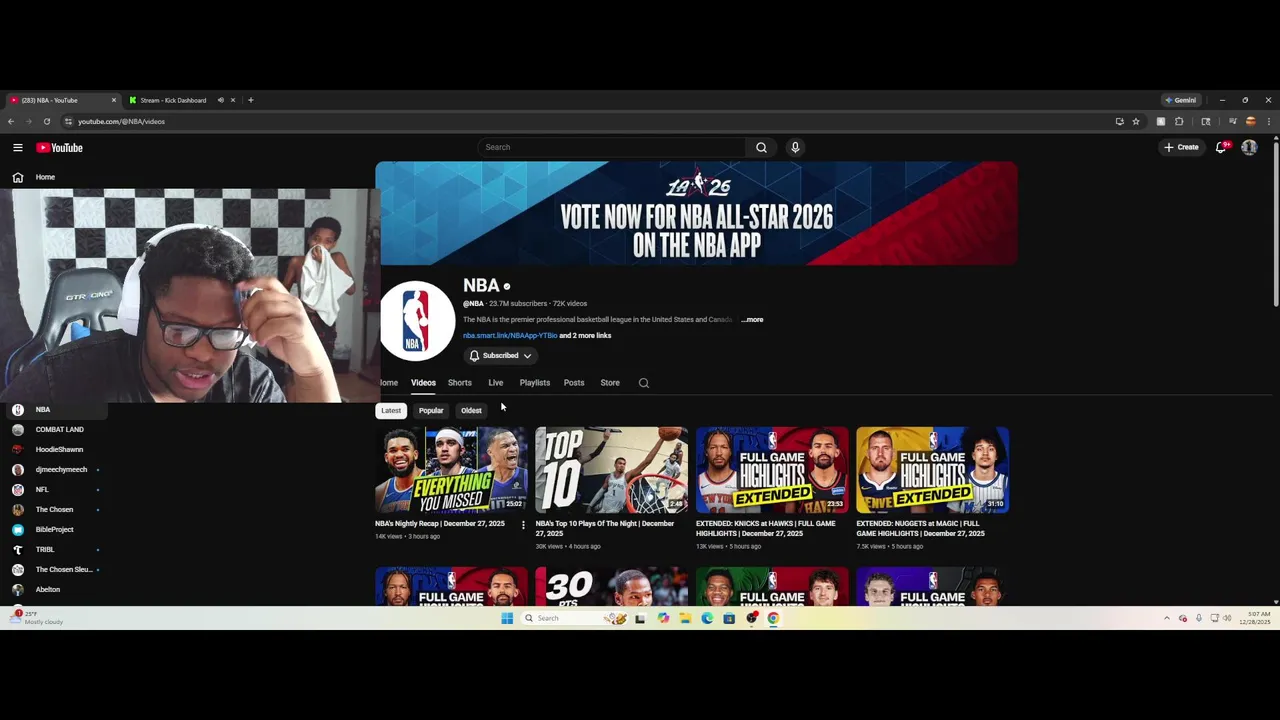Click the taskbar volume icon

pyautogui.click(x=1228, y=618)
